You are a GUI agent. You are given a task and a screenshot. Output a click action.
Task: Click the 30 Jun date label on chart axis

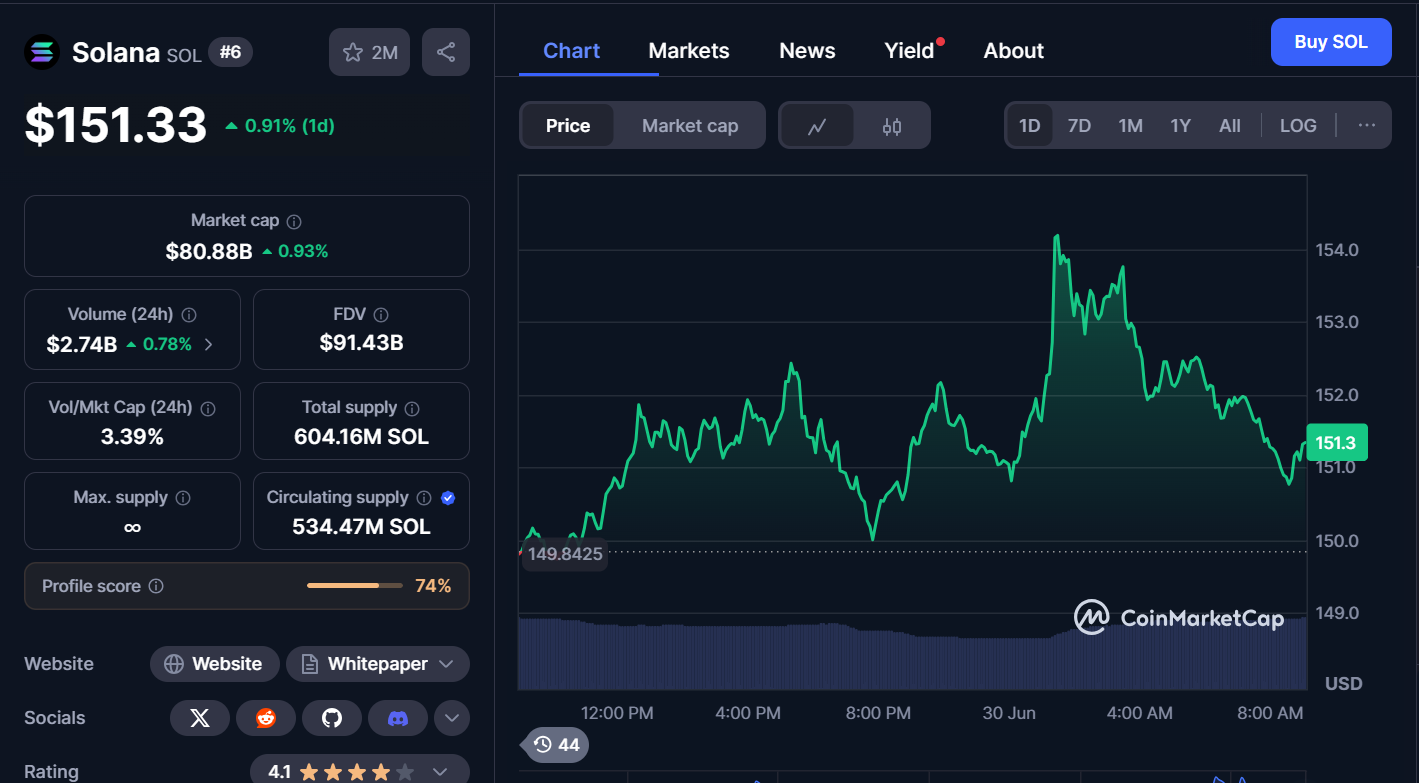(1009, 713)
